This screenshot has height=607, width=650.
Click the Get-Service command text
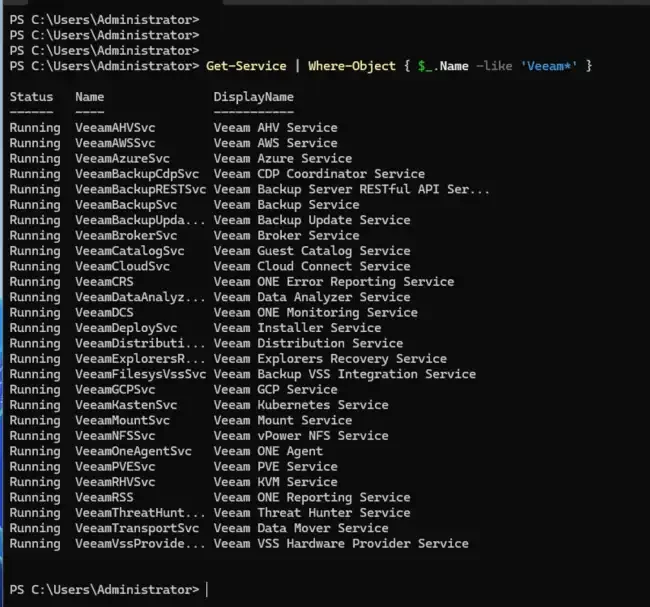pyautogui.click(x=246, y=66)
